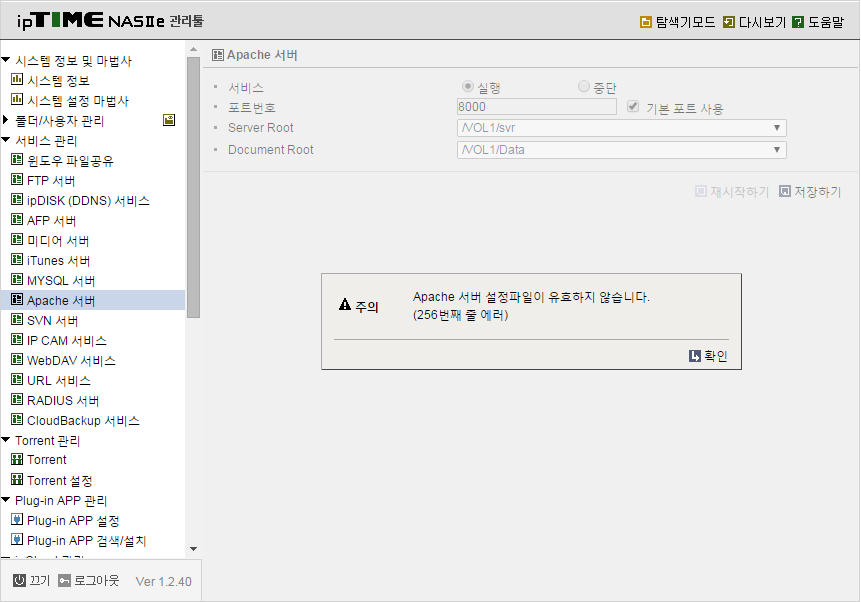
Task: Toggle the 기본 포트 사용 checkbox
Action: [633, 106]
